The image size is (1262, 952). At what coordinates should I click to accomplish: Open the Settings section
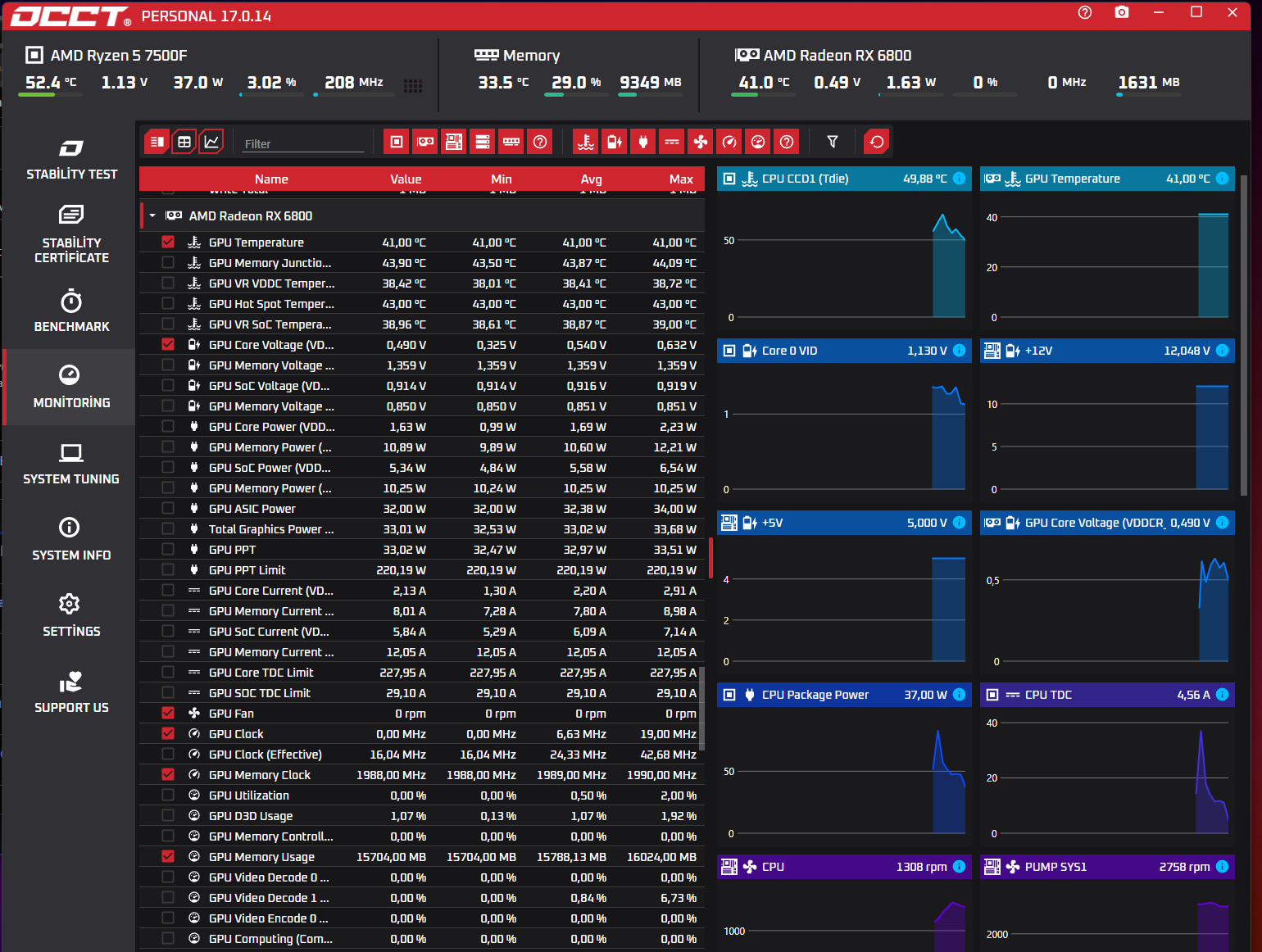pyautogui.click(x=71, y=616)
